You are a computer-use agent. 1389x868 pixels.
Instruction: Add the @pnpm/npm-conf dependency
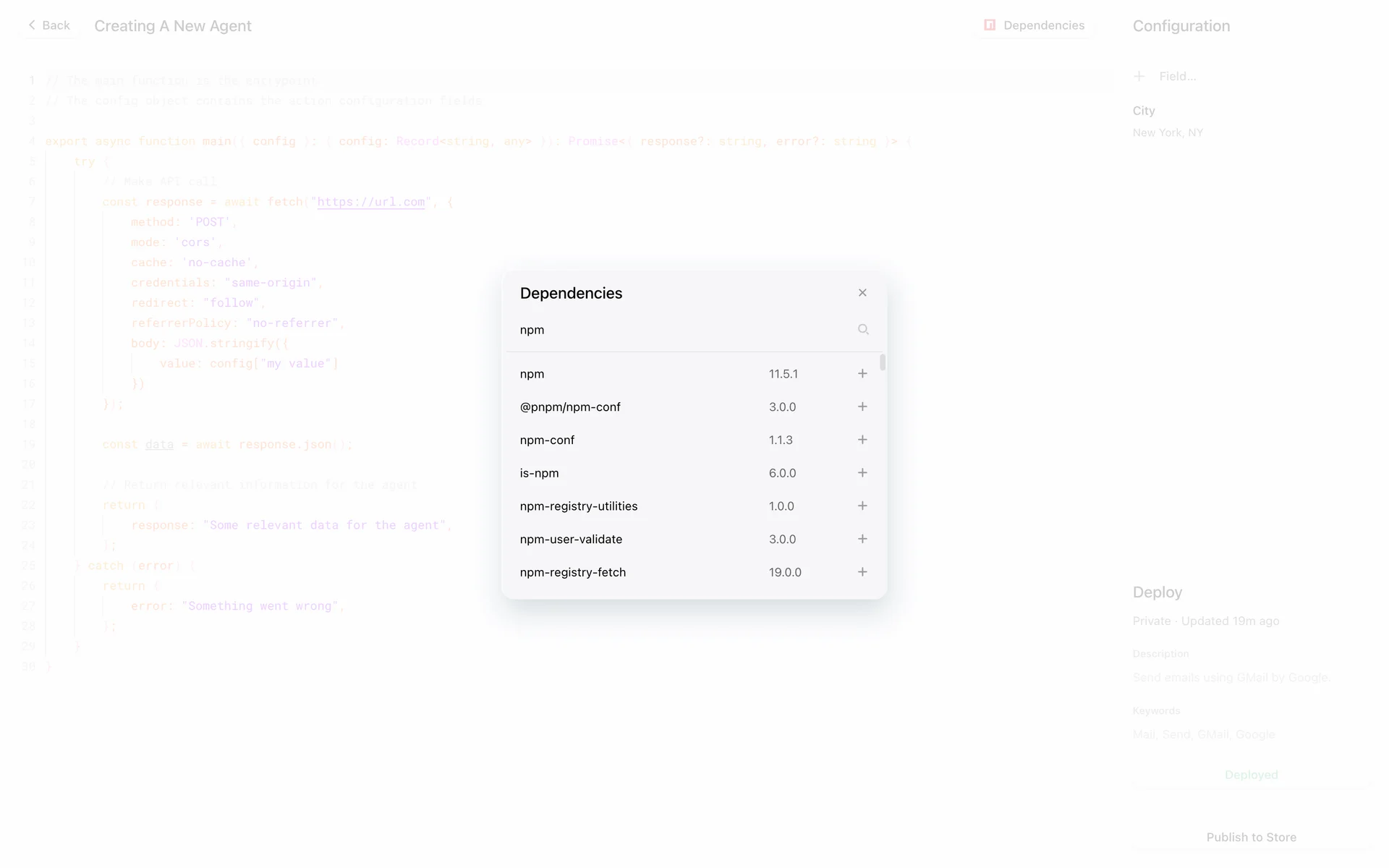click(x=862, y=407)
